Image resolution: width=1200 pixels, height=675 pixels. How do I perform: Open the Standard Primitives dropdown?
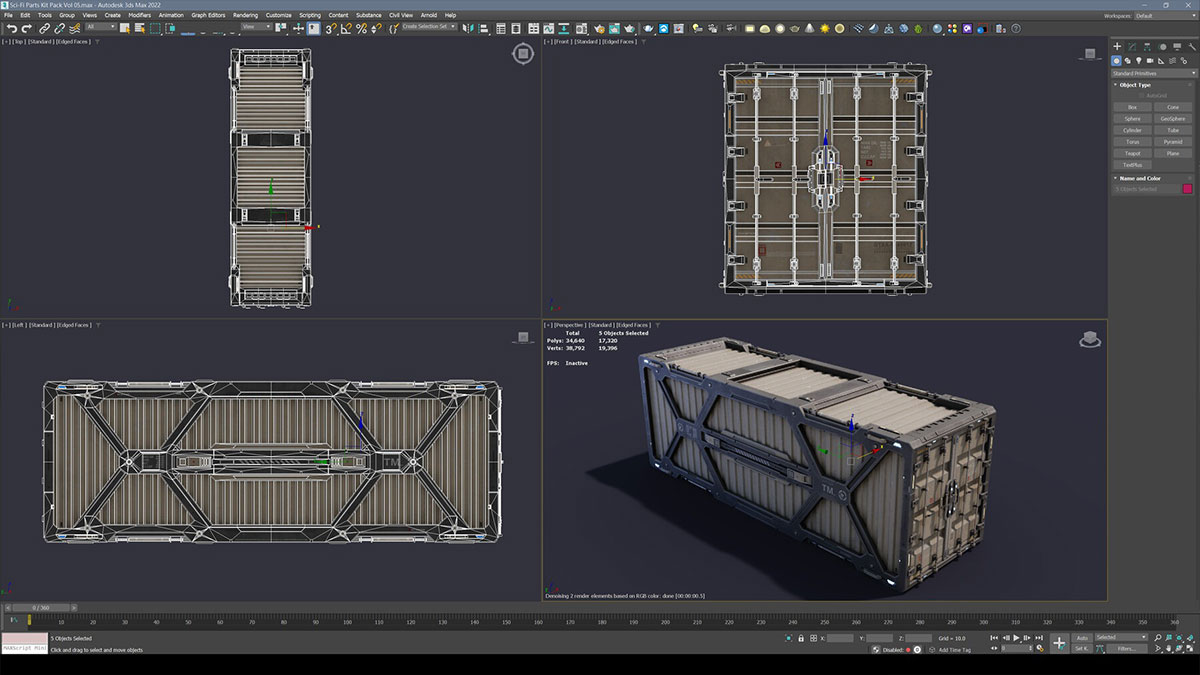pos(1153,72)
